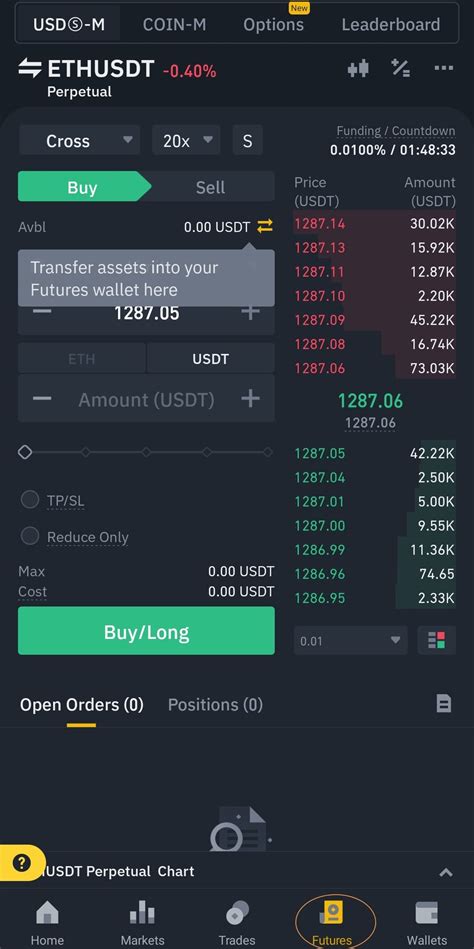Switch amount unit to ETH
Screen dimensions: 474x949
tap(82, 359)
